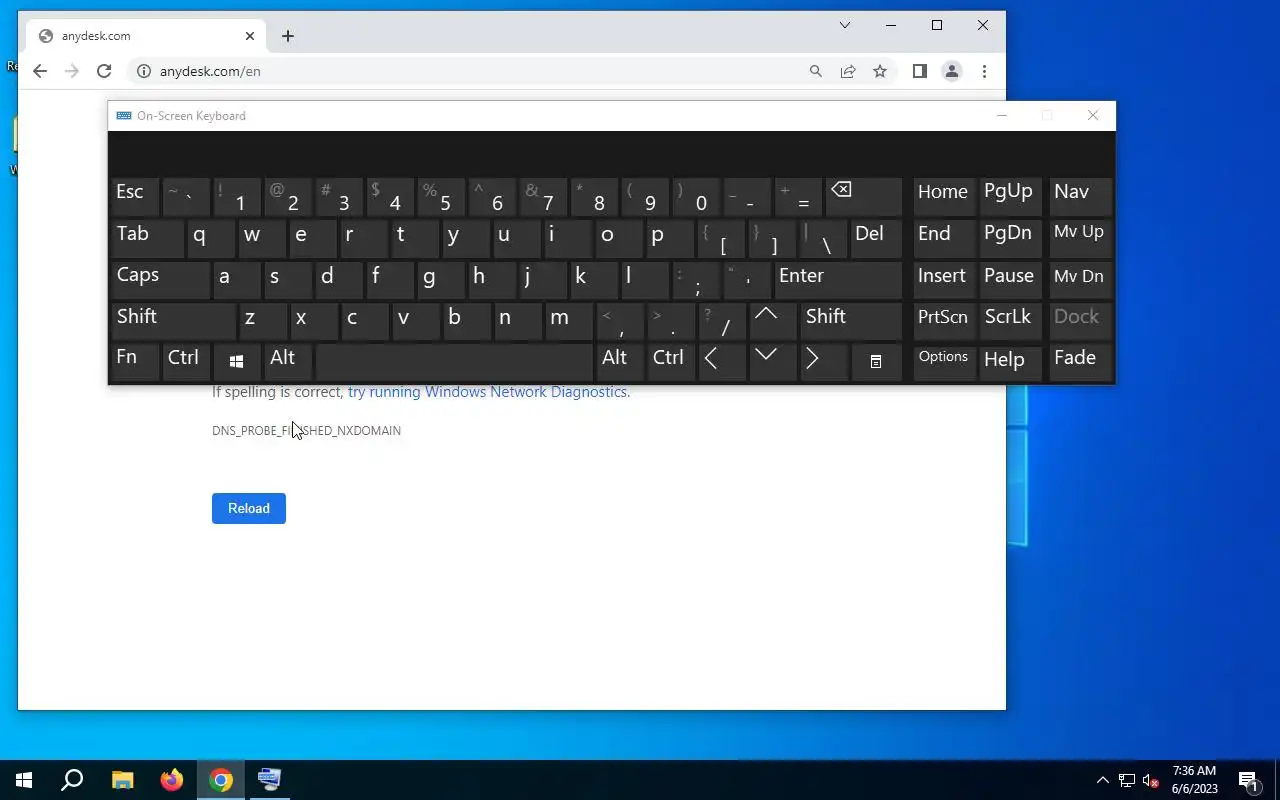
Task: Click the right arrow key on keyboard
Action: (823, 362)
